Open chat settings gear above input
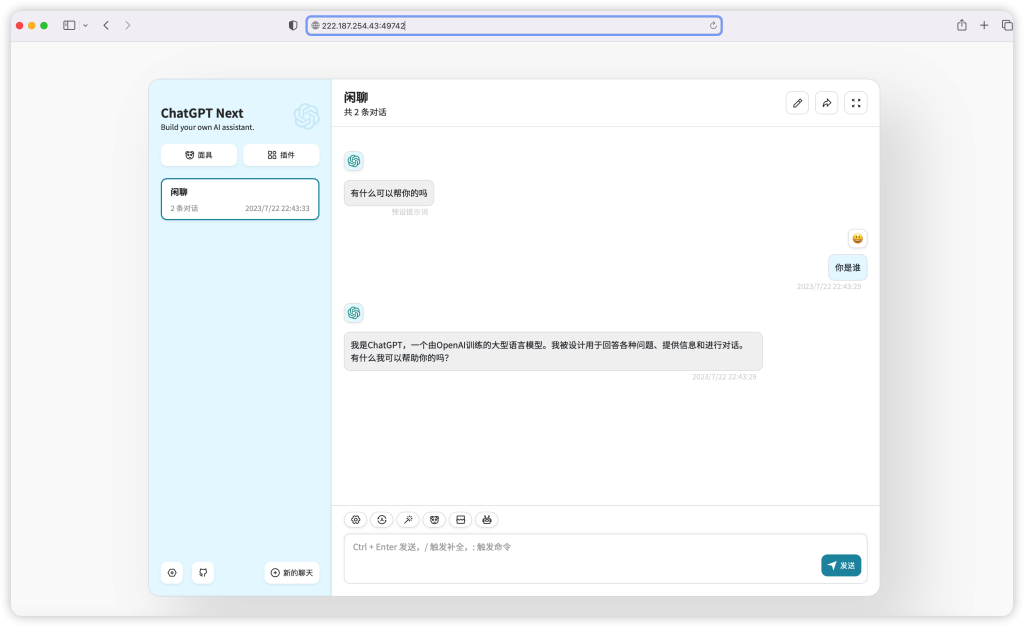 pos(355,520)
